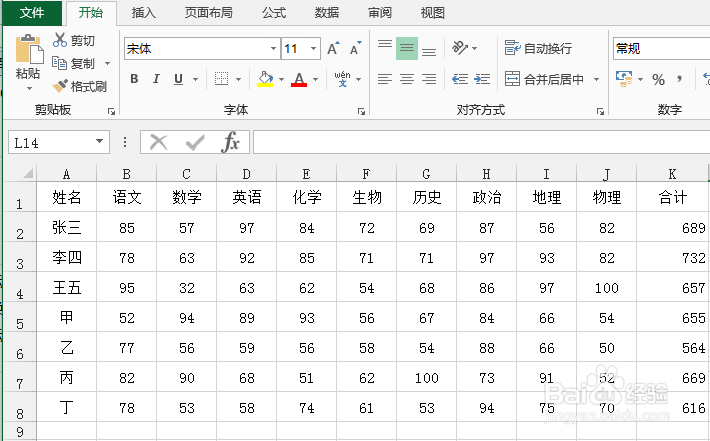The height and width of the screenshot is (441, 710).
Task: Select row 5 header
Action: point(19,317)
